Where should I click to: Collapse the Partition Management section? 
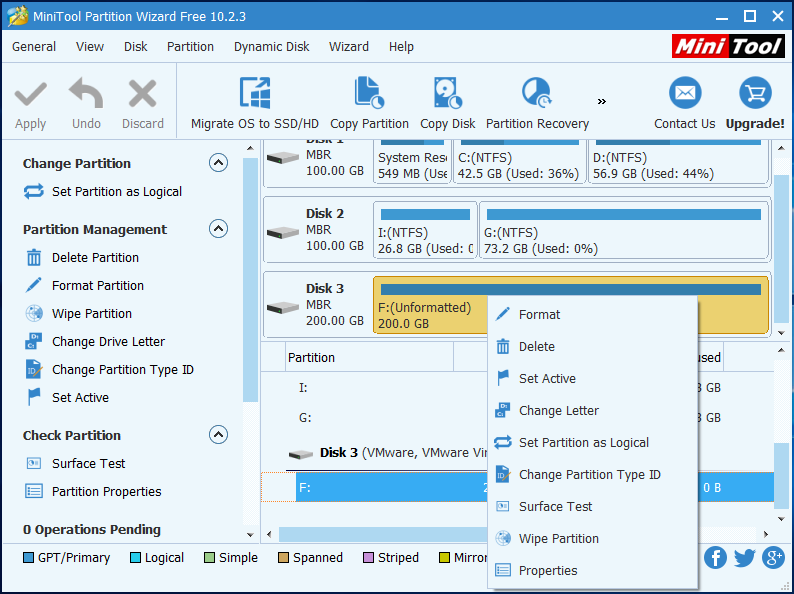pos(218,229)
